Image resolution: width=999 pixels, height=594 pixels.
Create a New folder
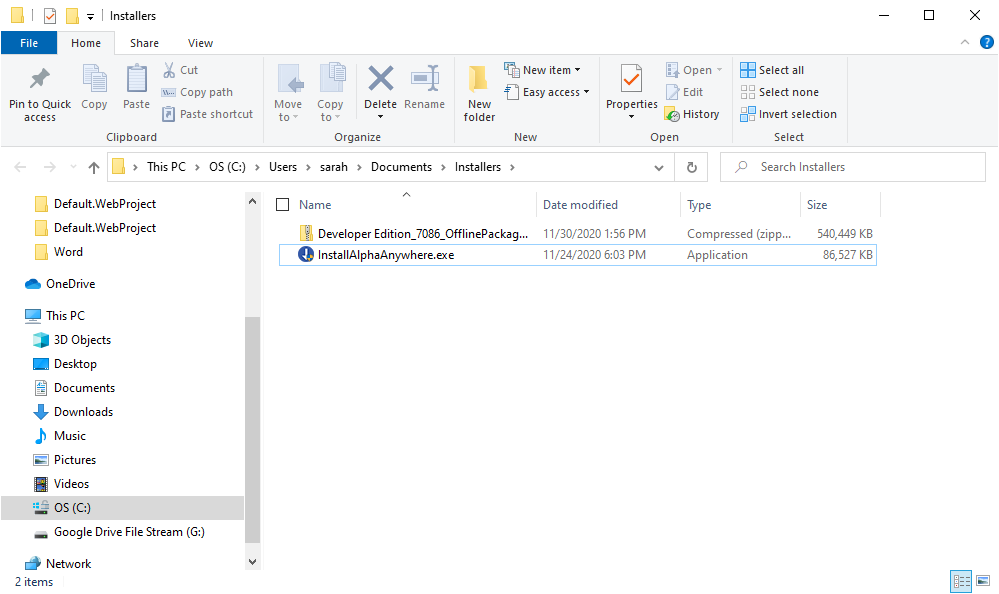[x=479, y=93]
